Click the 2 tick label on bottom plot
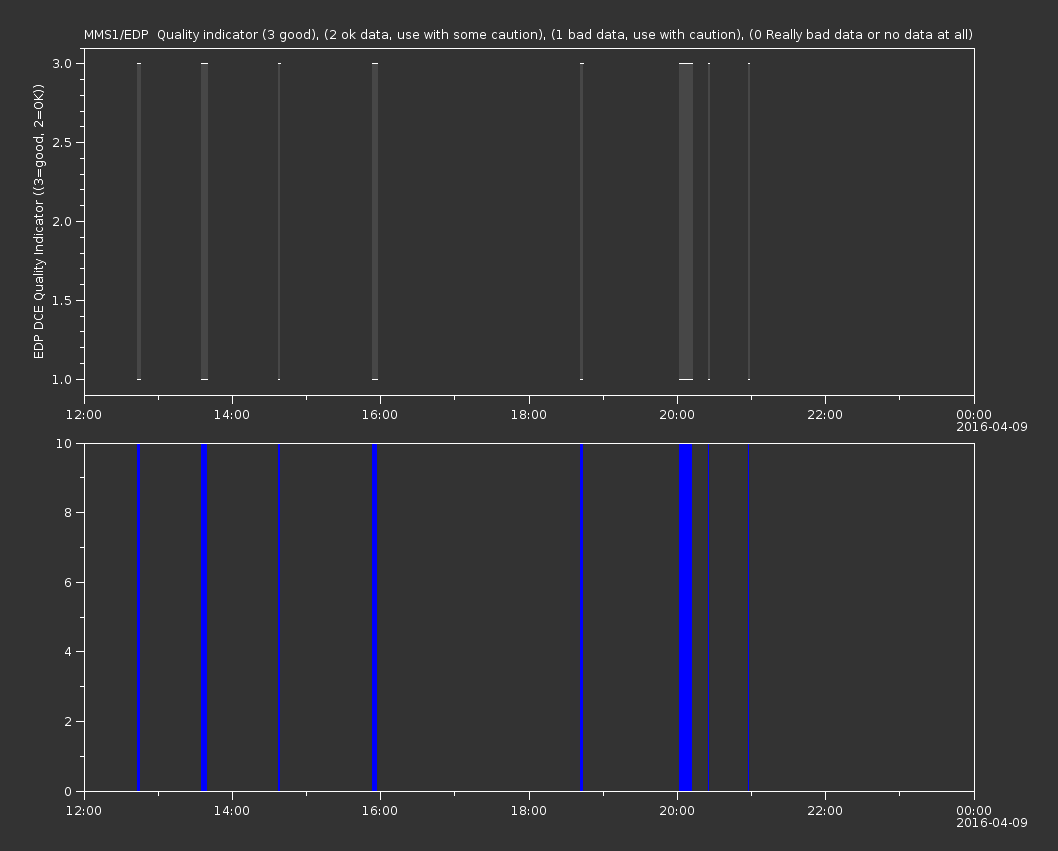This screenshot has width=1058, height=851. 68,721
